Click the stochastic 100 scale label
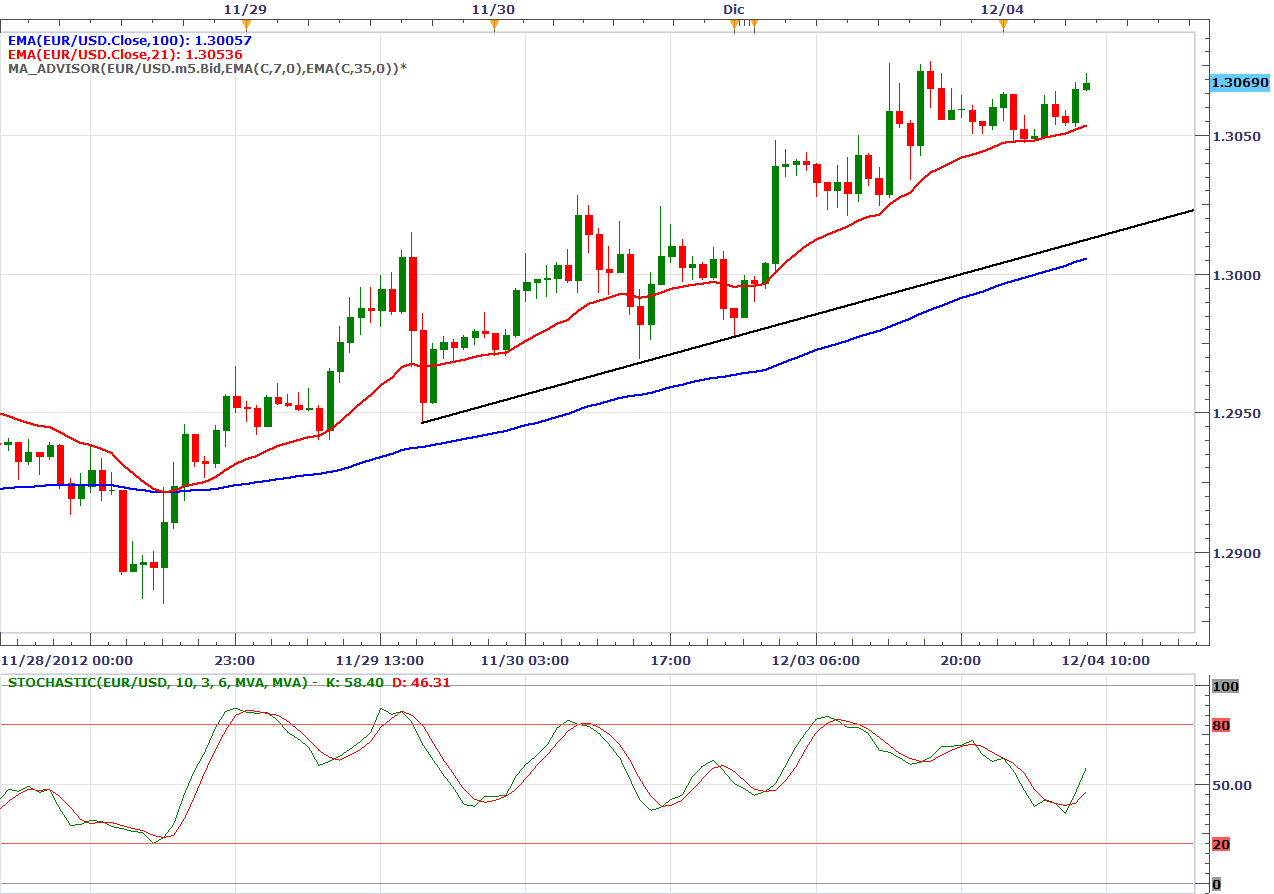This screenshot has width=1274, height=894. 1225,686
